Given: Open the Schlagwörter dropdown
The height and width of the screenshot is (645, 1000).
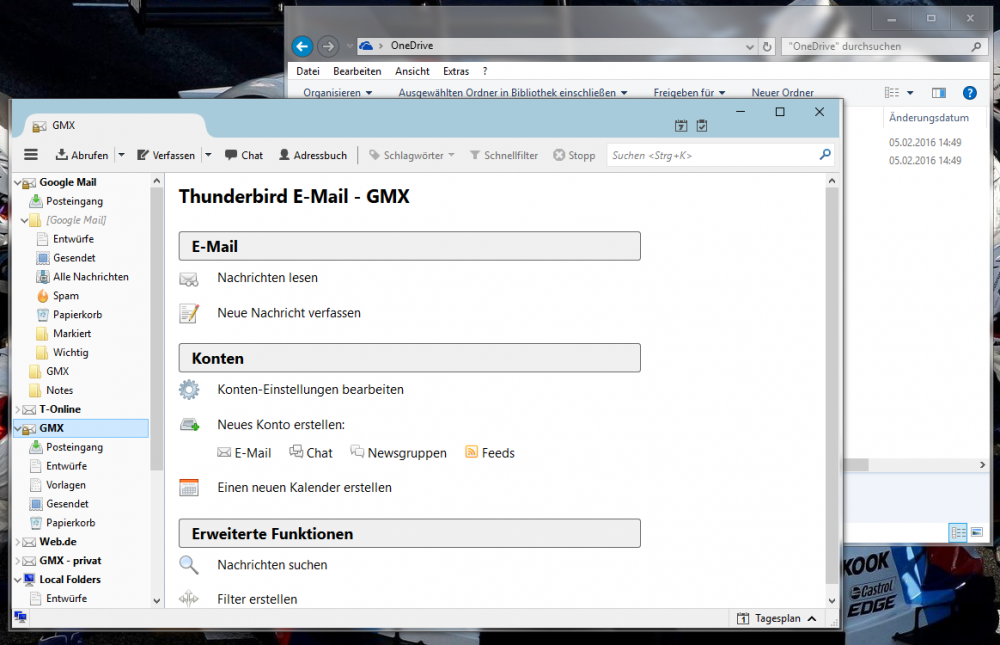Looking at the screenshot, I should (x=412, y=155).
